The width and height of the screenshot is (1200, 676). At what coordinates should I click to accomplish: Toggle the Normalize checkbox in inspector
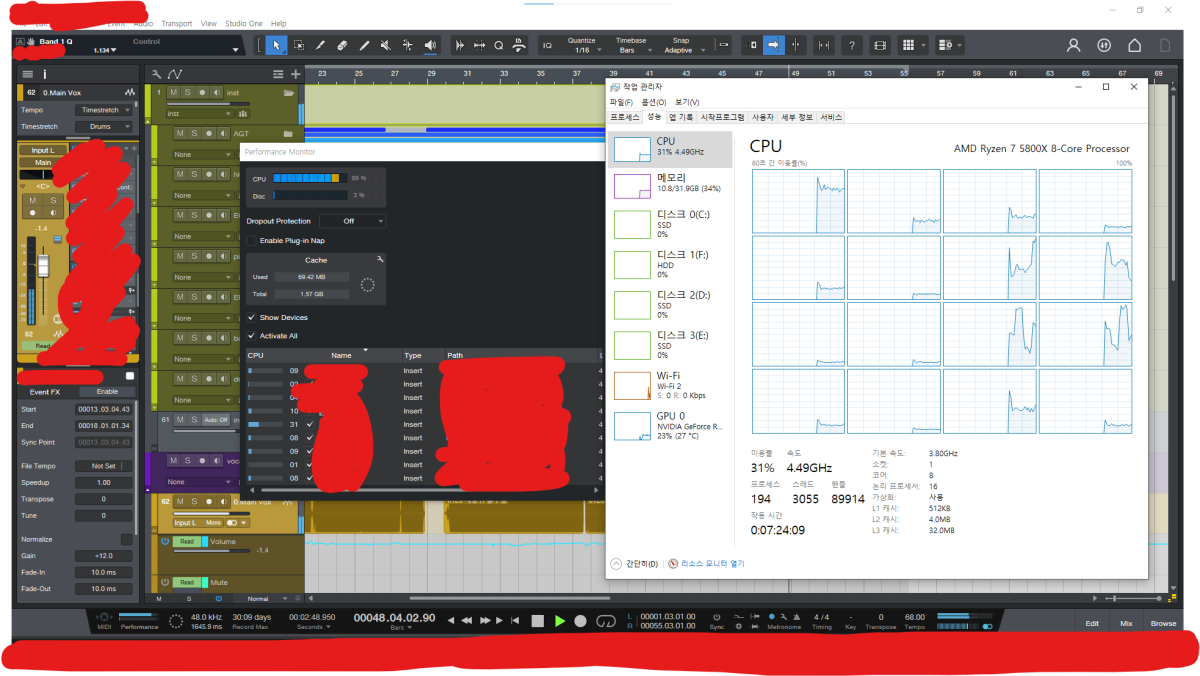127,539
